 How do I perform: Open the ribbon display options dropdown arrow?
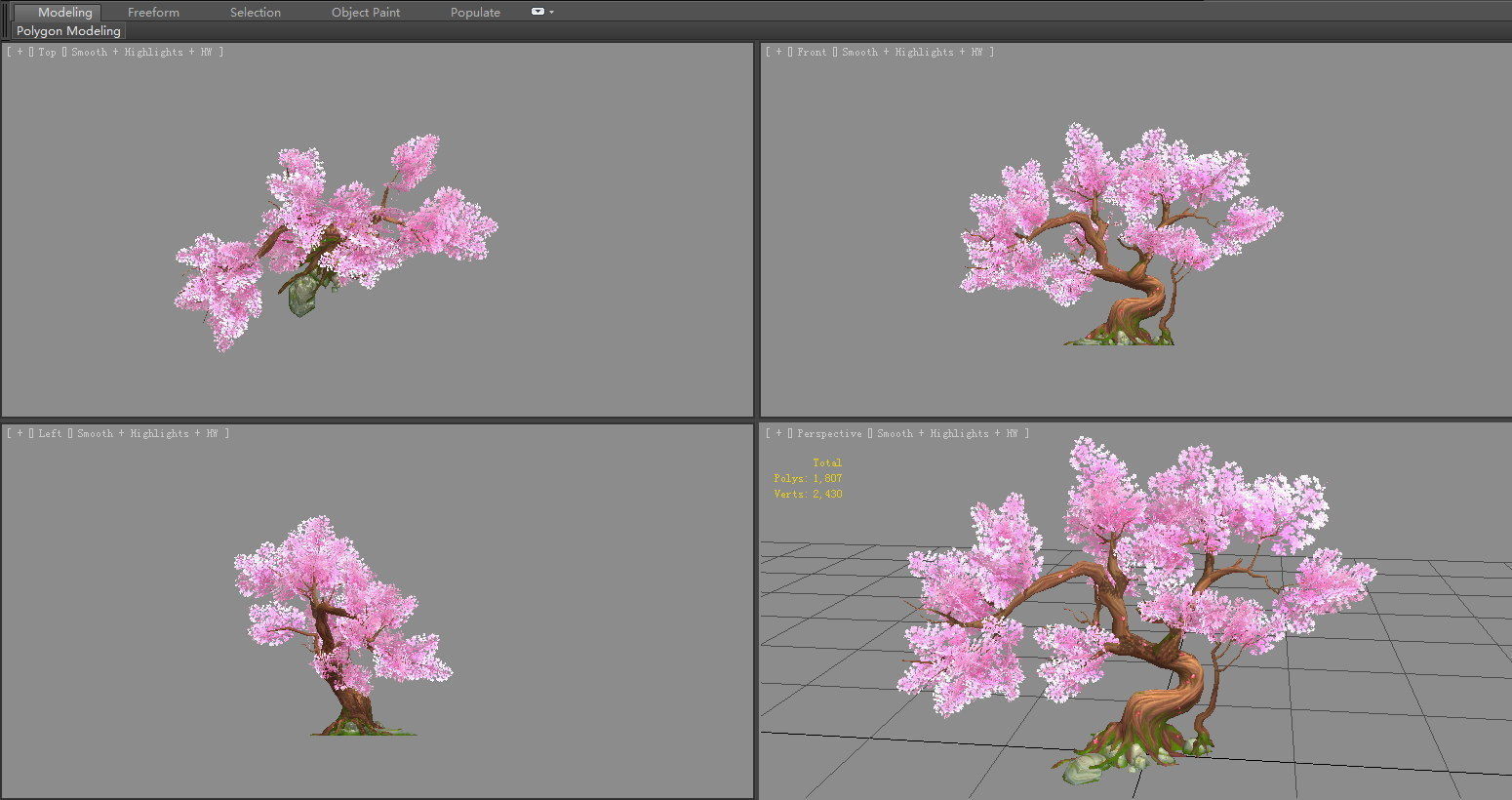tap(551, 12)
